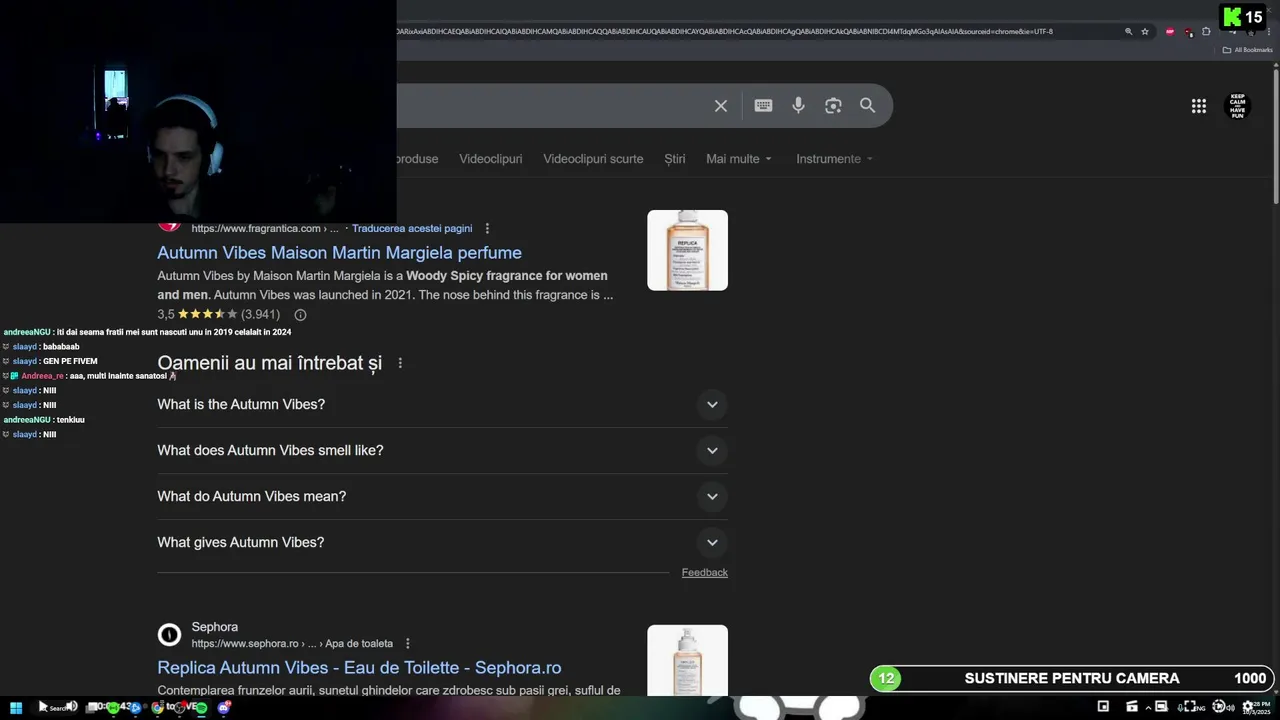The width and height of the screenshot is (1280, 720).
Task: Expand What is the Autumn Vibes?
Action: [442, 404]
